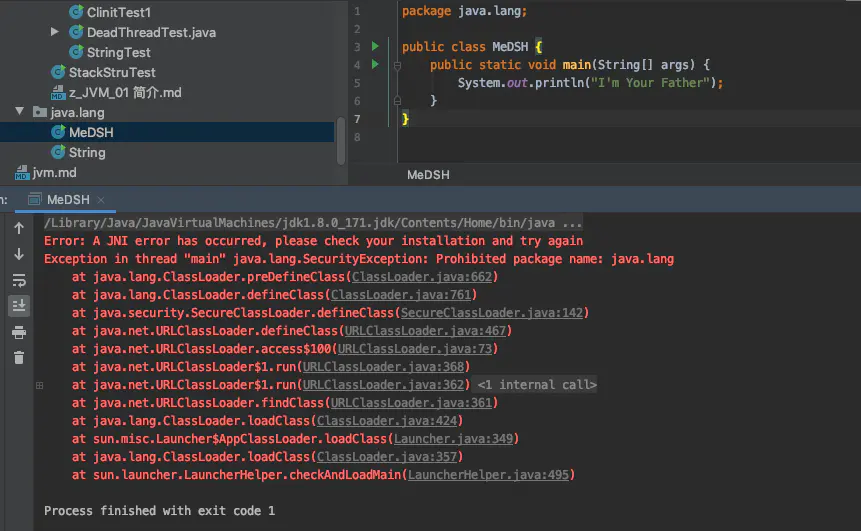Select z_JVM_01 简介.md in the project tree
The width and height of the screenshot is (861, 531).
[125, 93]
